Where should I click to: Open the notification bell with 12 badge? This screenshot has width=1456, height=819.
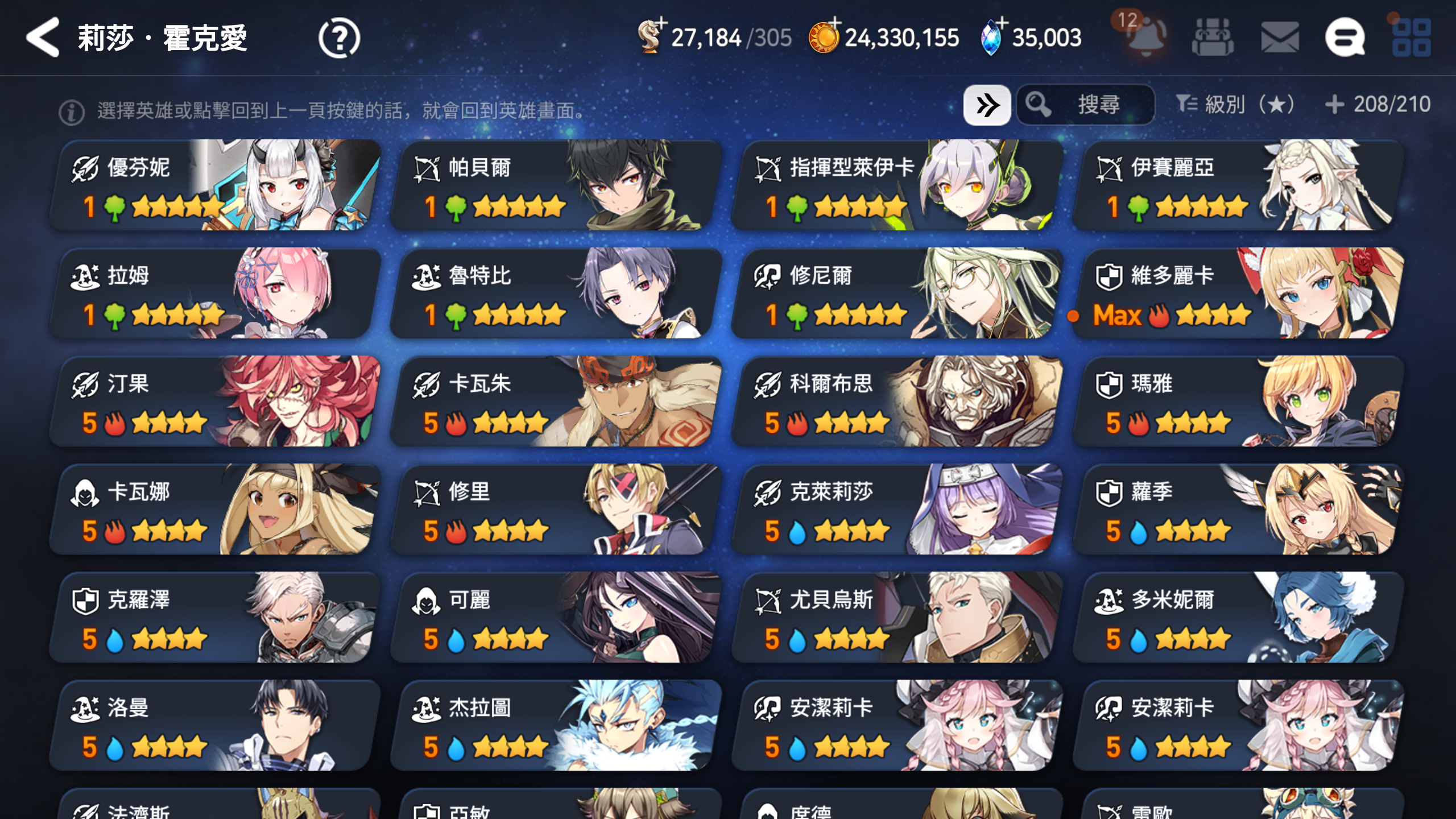1144,35
